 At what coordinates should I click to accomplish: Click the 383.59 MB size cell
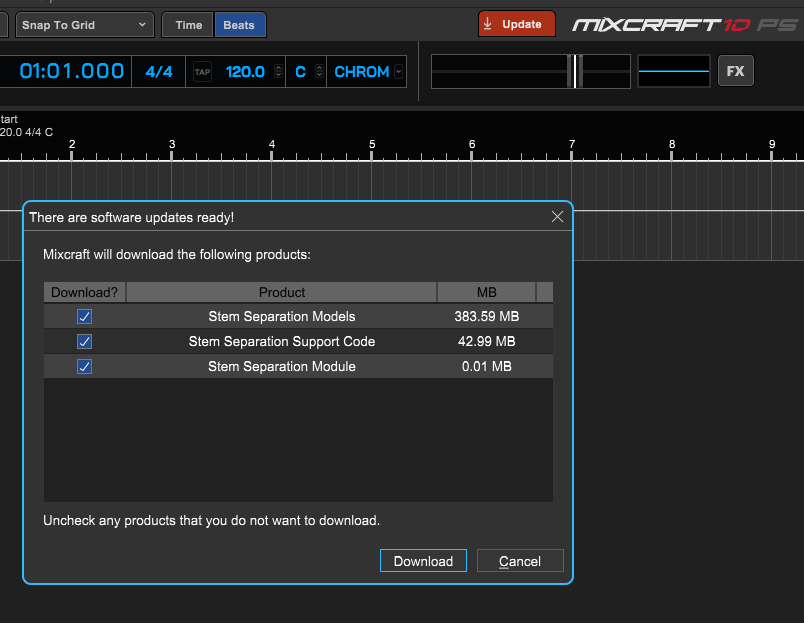487,316
